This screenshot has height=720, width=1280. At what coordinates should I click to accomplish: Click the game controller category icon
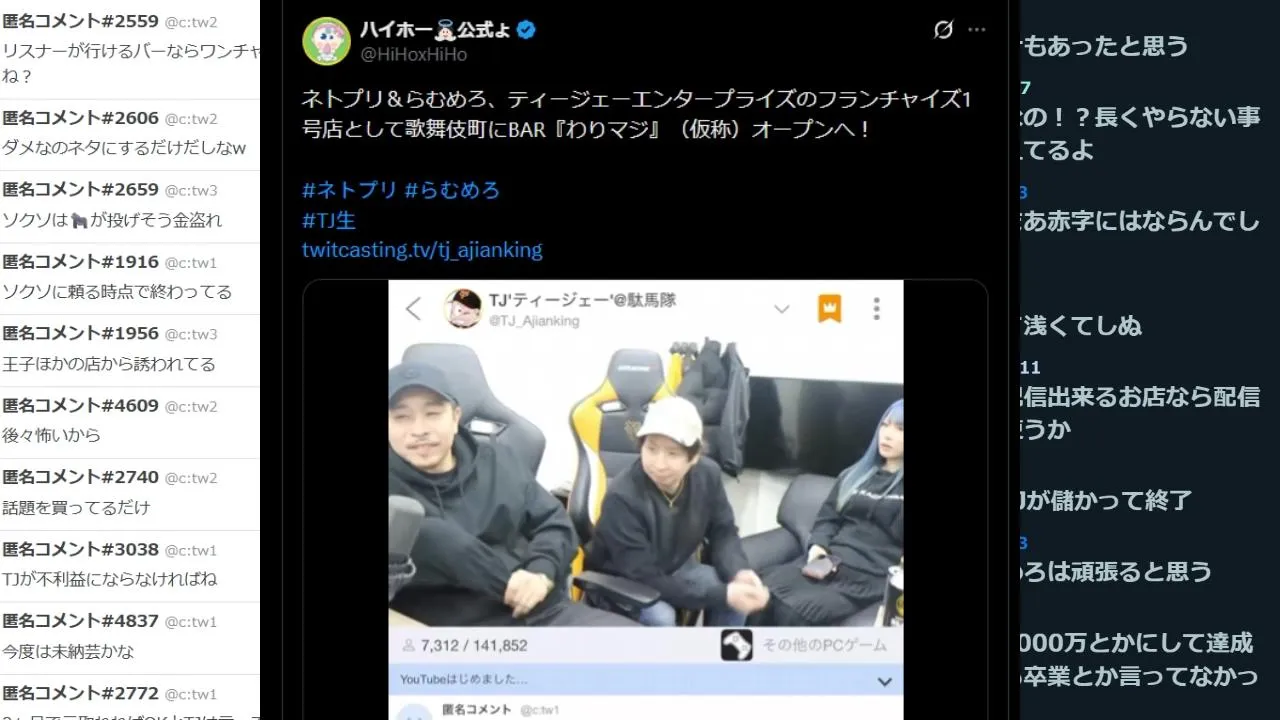(x=737, y=645)
